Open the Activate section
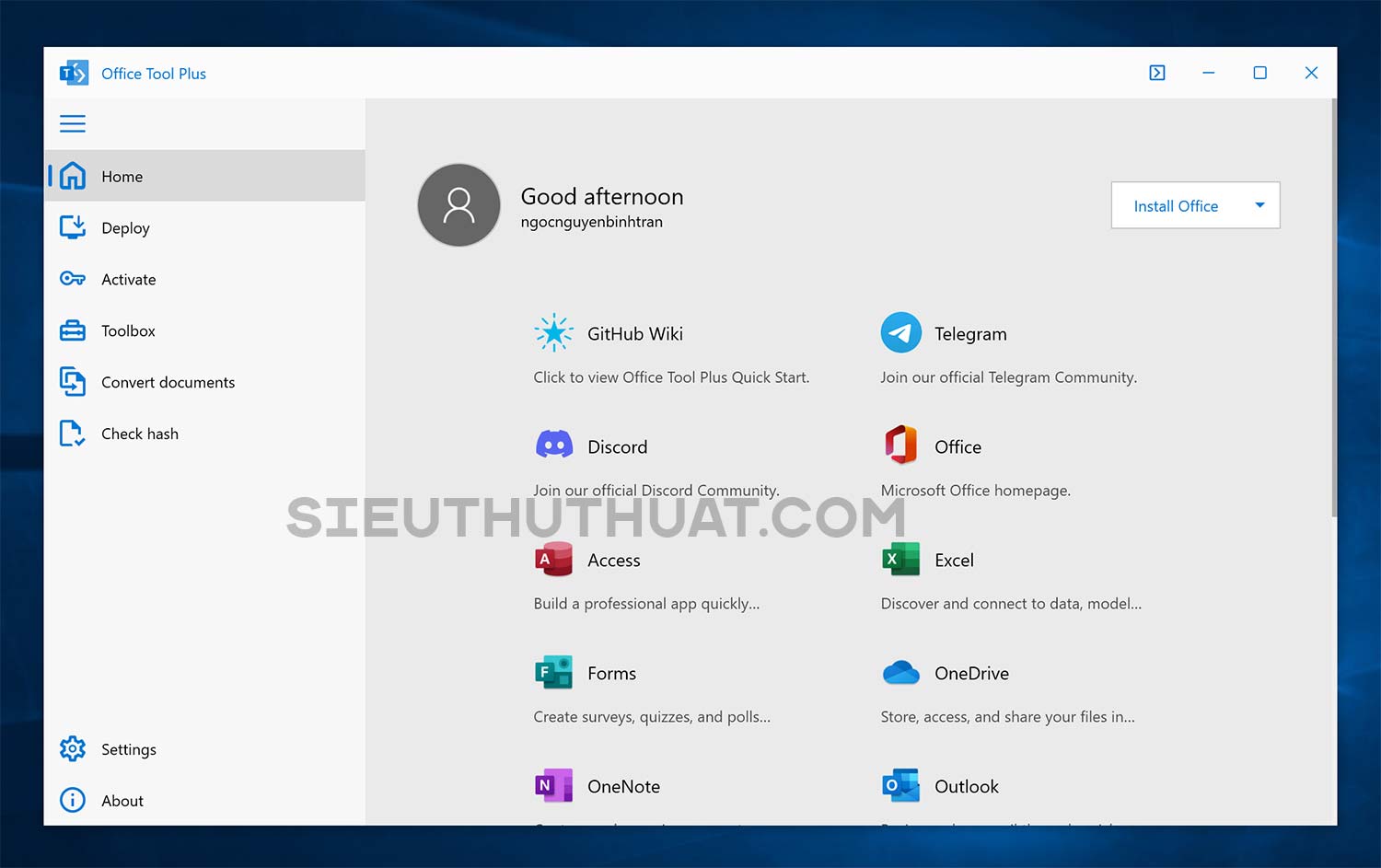 204,279
